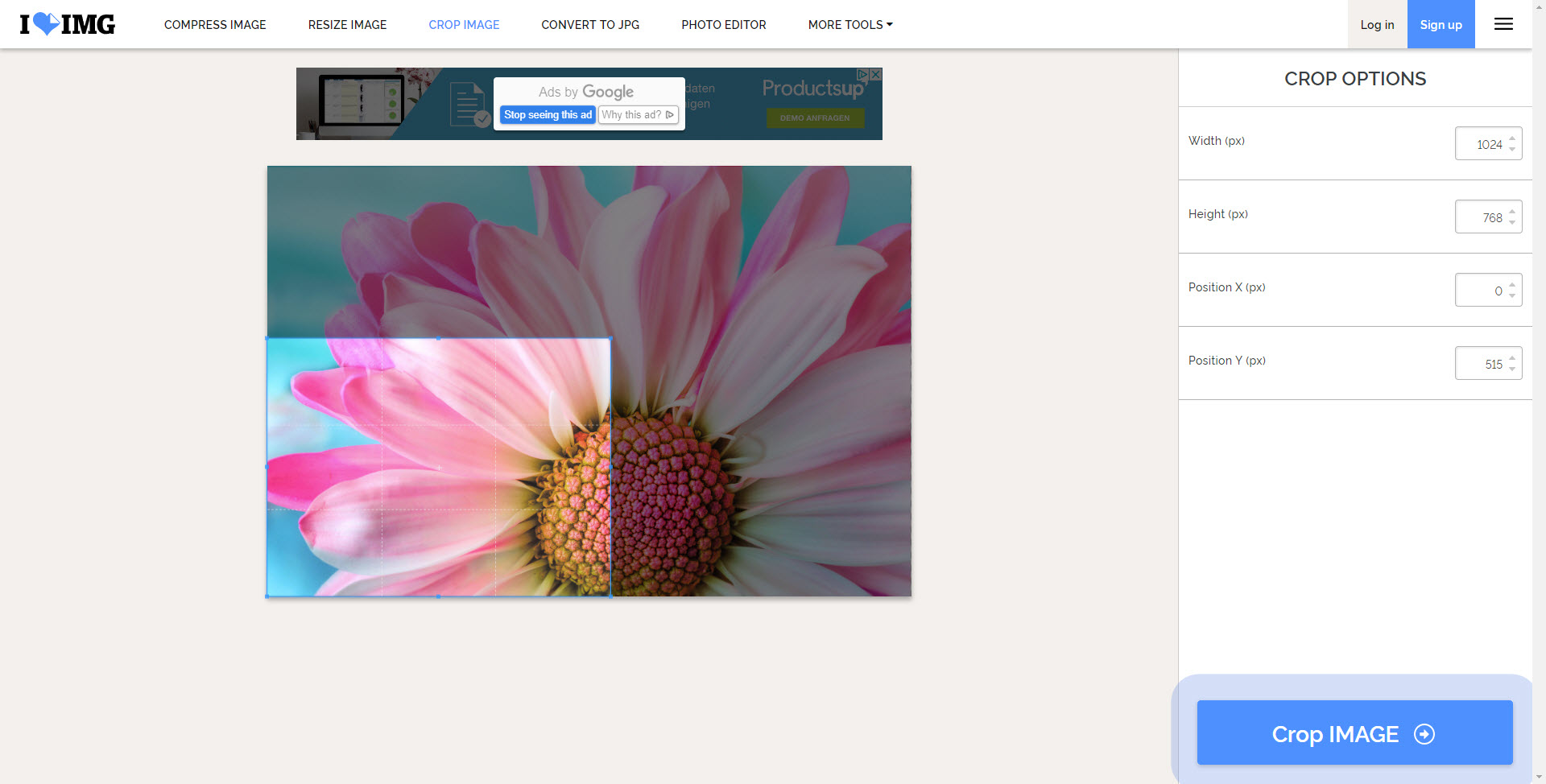
Task: Expand the MORE TOOLS dropdown
Action: (x=849, y=25)
